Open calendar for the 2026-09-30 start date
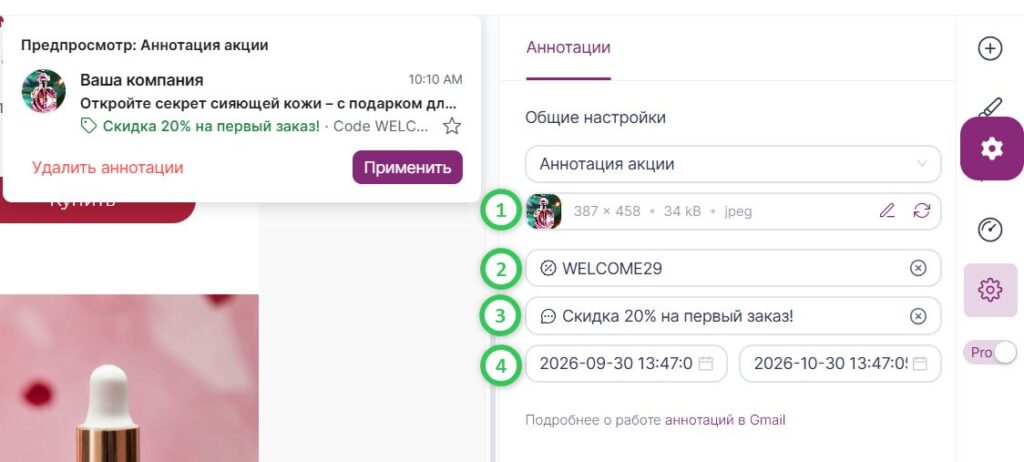The width and height of the screenshot is (1024, 462). pos(705,363)
